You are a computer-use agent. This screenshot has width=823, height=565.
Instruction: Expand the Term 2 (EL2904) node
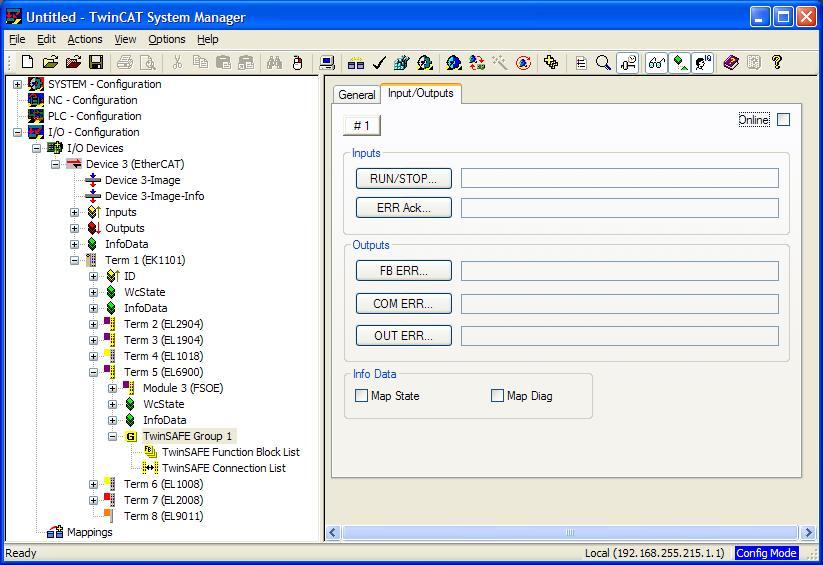pyautogui.click(x=93, y=325)
